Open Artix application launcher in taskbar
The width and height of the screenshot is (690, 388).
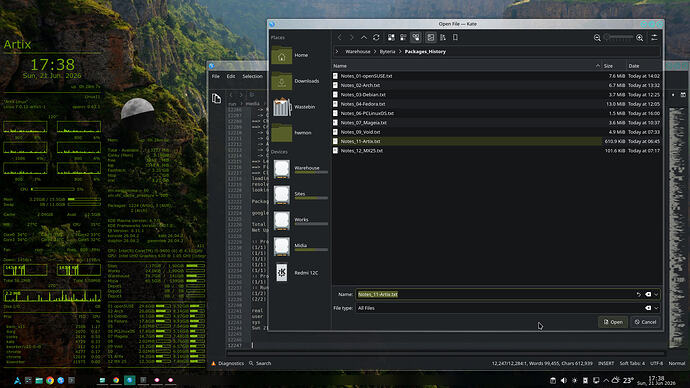point(17,381)
